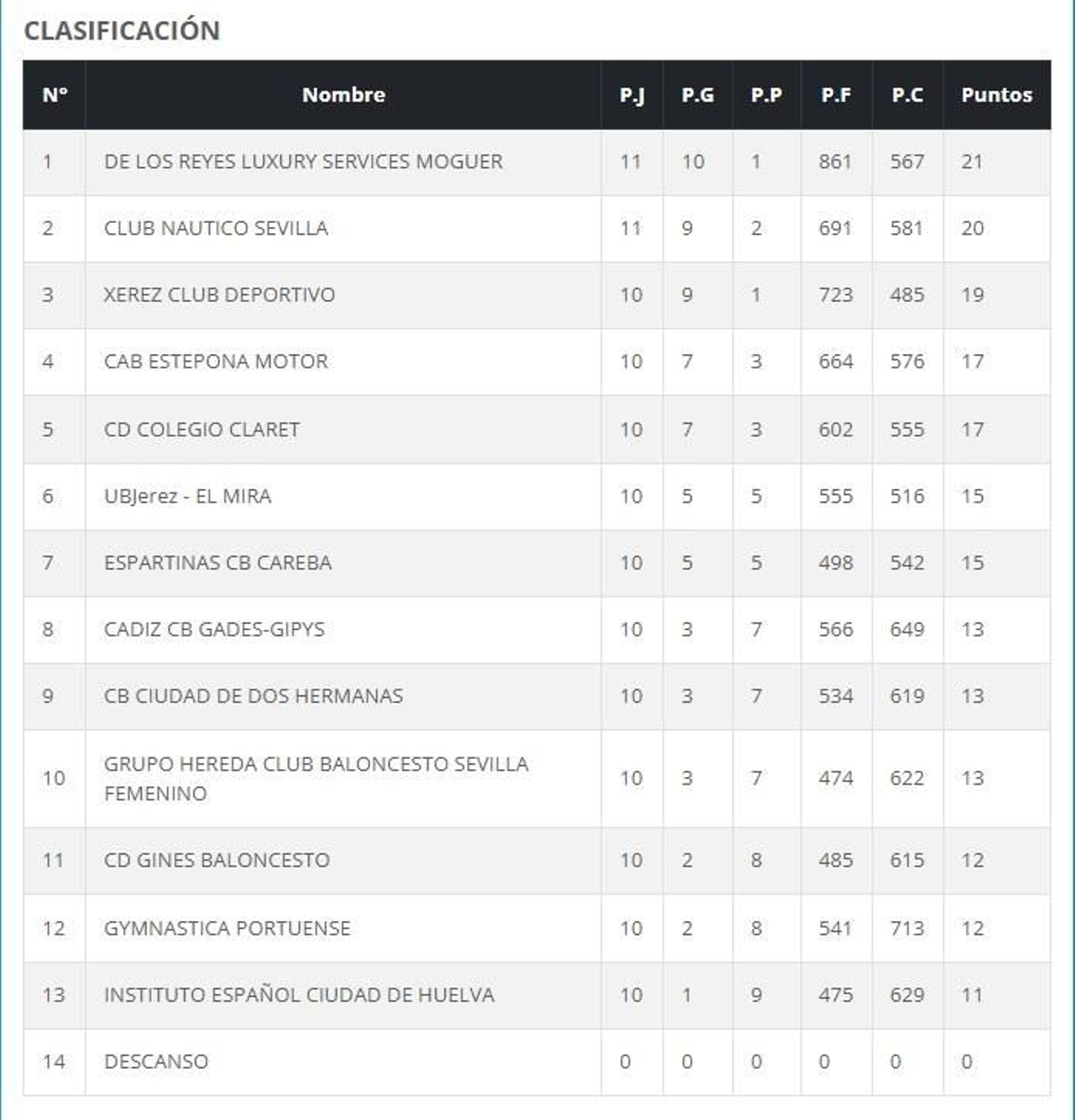Click the P.J column header
The image size is (1075, 1120).
pyautogui.click(x=632, y=95)
